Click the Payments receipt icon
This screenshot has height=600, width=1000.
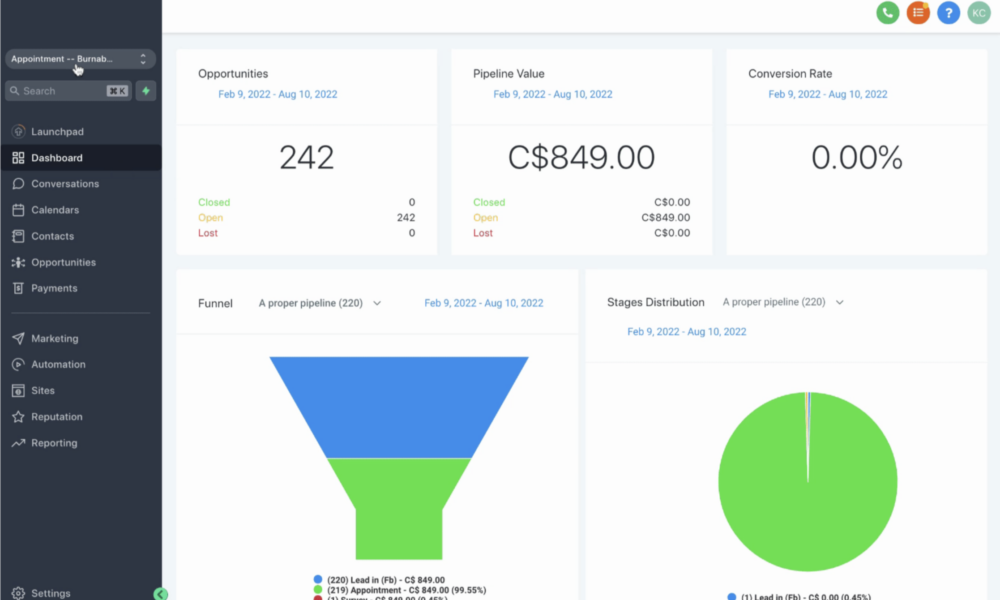coord(18,288)
